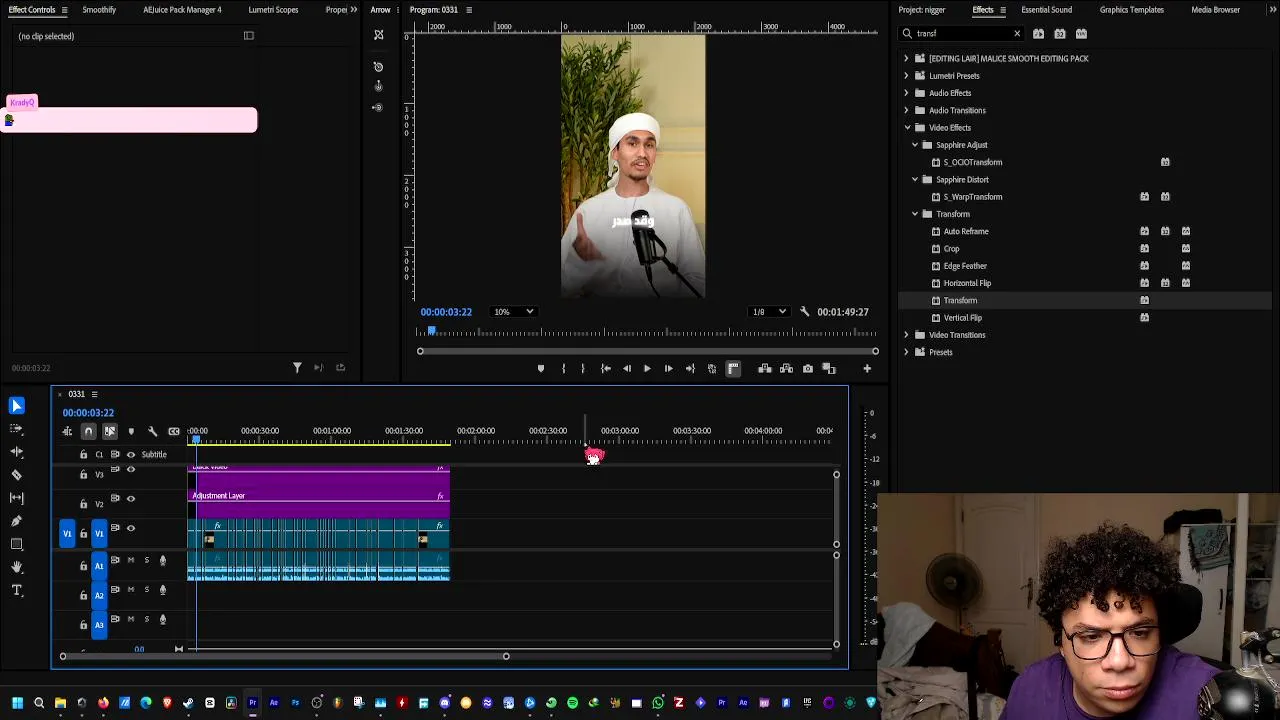Click the Extract button
The height and width of the screenshot is (720, 1280).
(x=786, y=369)
